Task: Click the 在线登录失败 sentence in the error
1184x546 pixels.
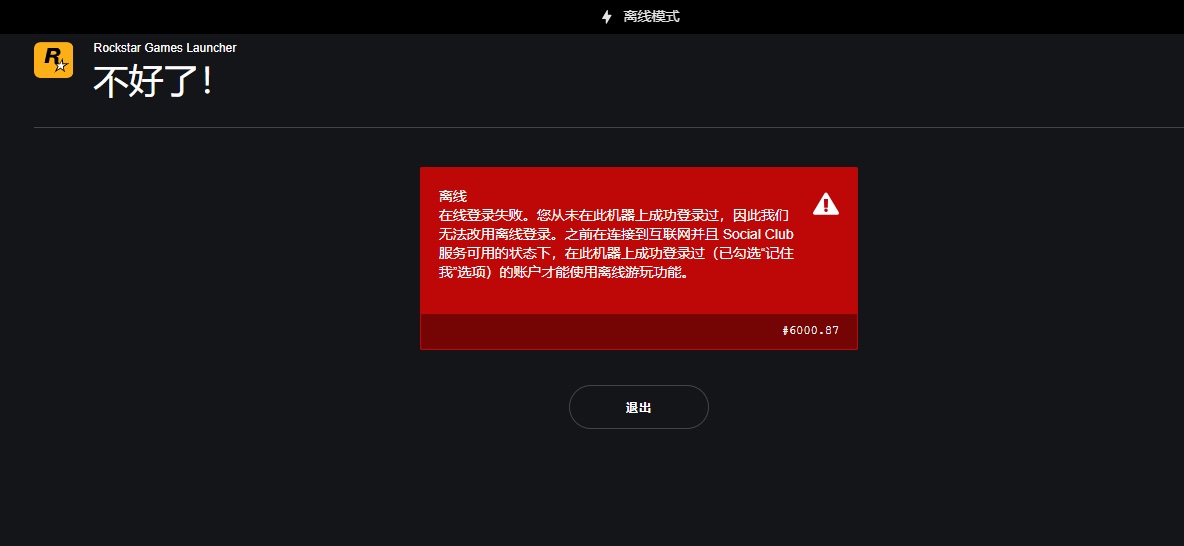Action: pyautogui.click(x=480, y=215)
